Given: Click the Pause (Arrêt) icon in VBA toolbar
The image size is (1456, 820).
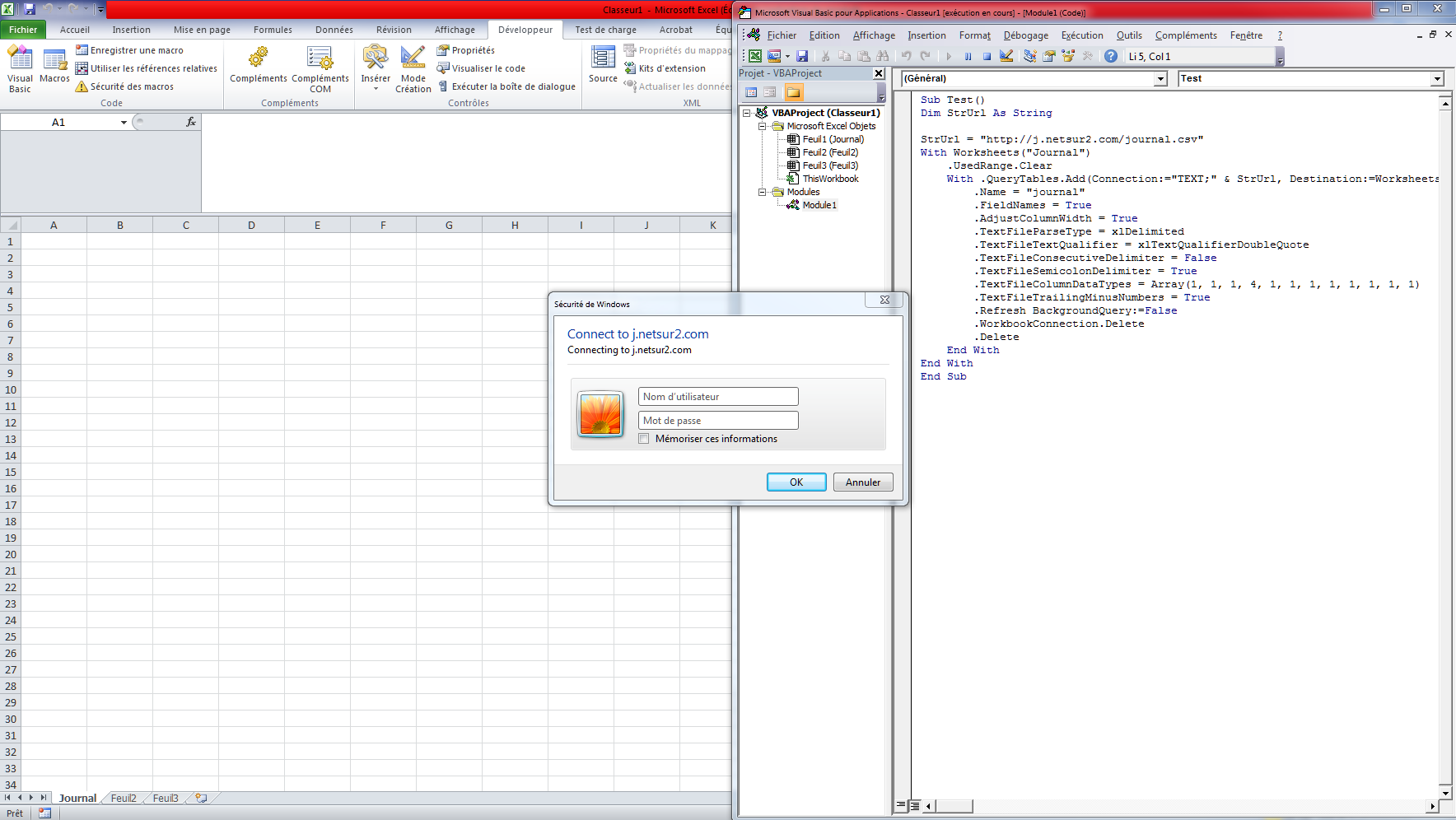Looking at the screenshot, I should click(968, 56).
